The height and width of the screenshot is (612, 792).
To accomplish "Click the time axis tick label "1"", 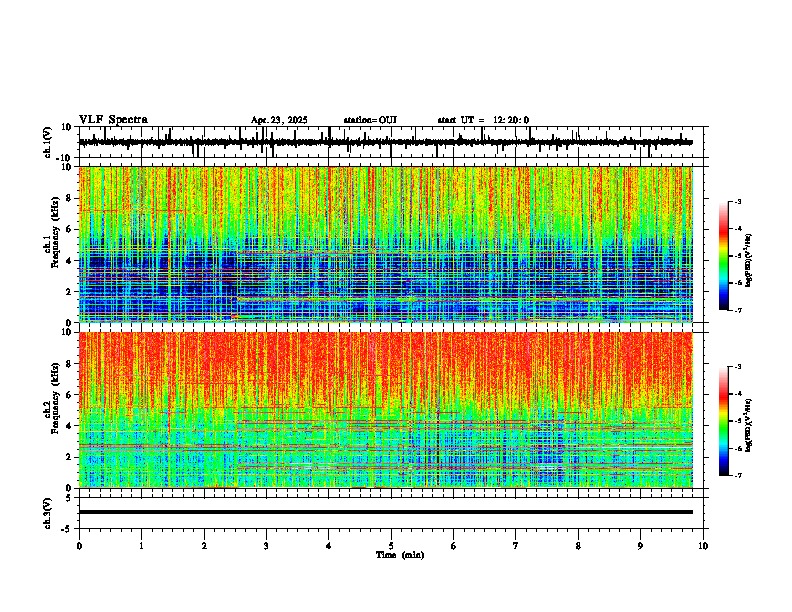I will (141, 546).
